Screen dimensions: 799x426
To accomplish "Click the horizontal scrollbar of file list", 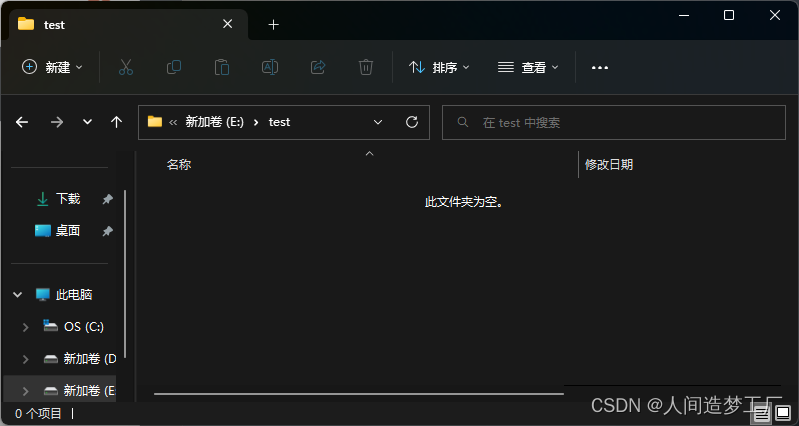I will point(359,393).
